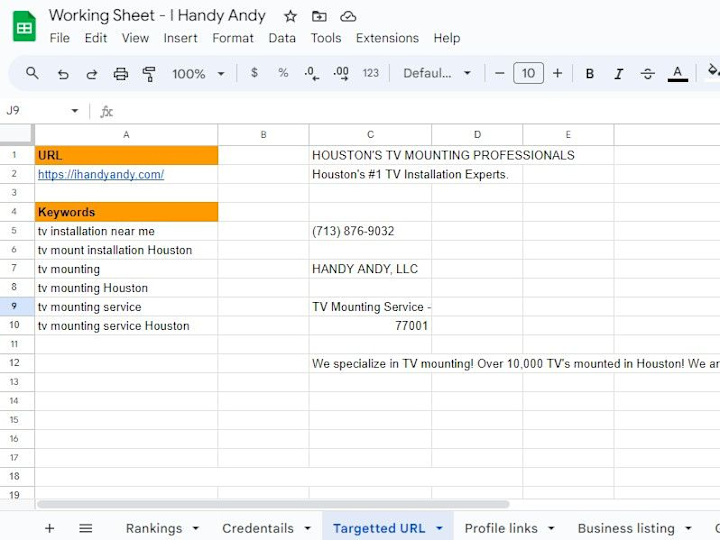
Task: Click the redo arrow icon
Action: pos(92,73)
